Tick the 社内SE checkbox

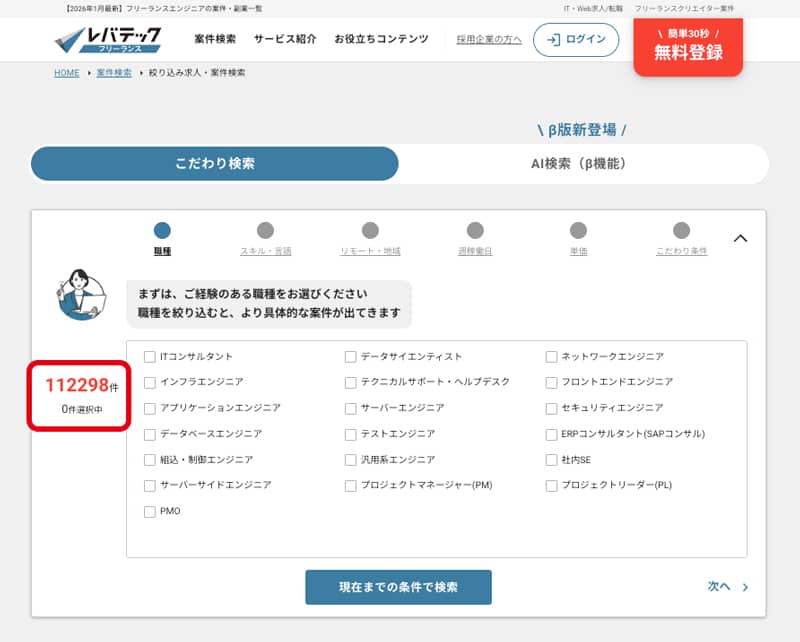pos(550,460)
